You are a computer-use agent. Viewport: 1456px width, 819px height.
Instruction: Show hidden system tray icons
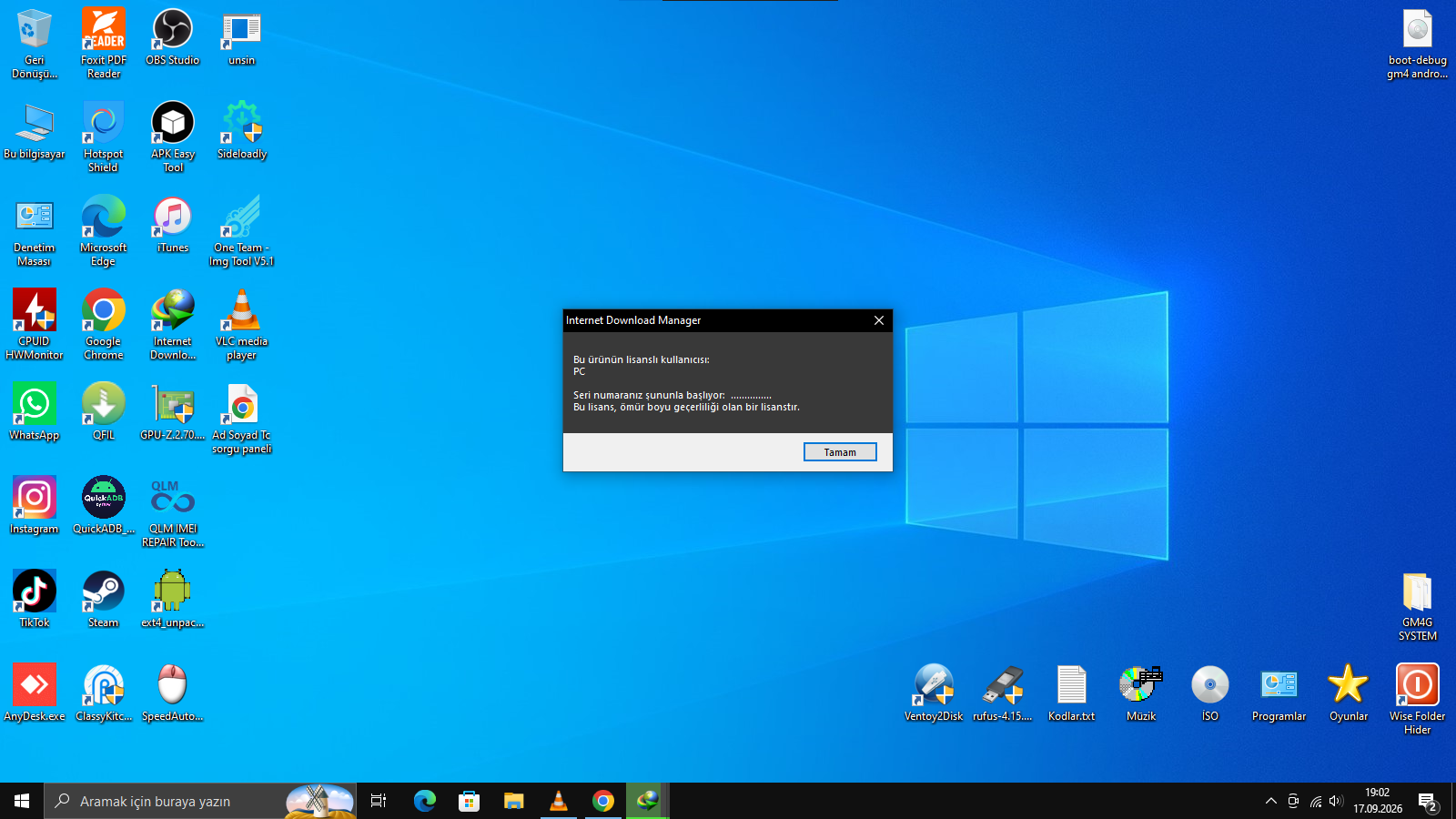click(x=1271, y=801)
